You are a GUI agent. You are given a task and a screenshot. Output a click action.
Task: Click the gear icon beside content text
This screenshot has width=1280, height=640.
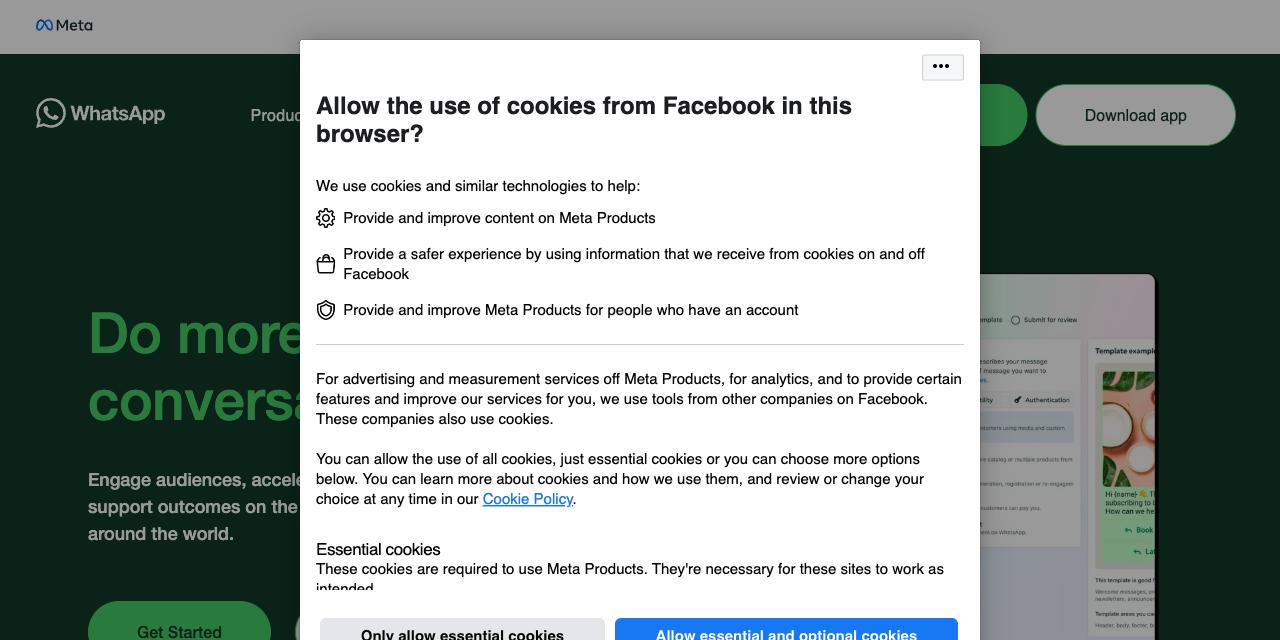326,218
